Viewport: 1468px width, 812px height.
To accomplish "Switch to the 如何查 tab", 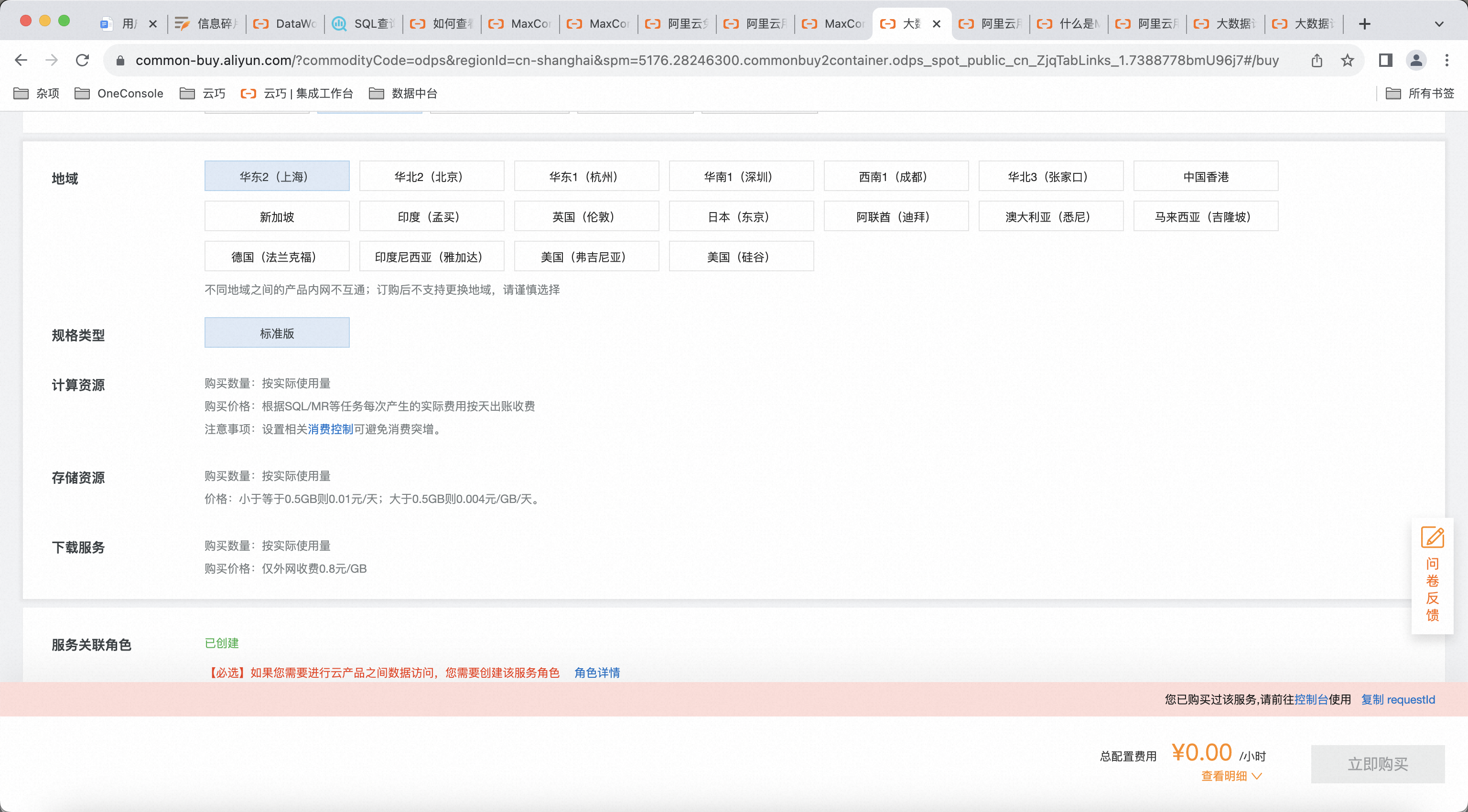I will pyautogui.click(x=442, y=23).
